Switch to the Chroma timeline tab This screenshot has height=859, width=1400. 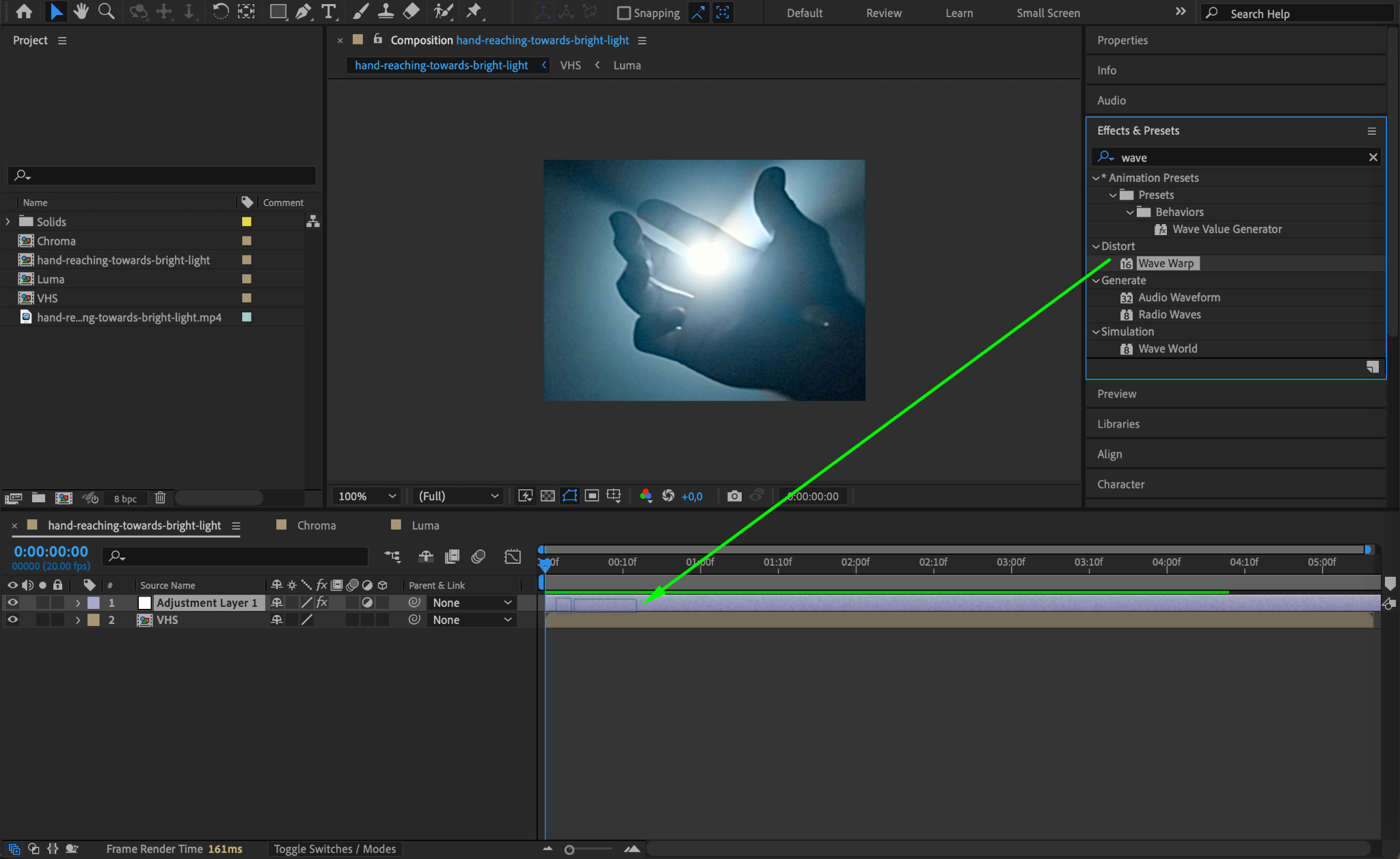pos(316,526)
